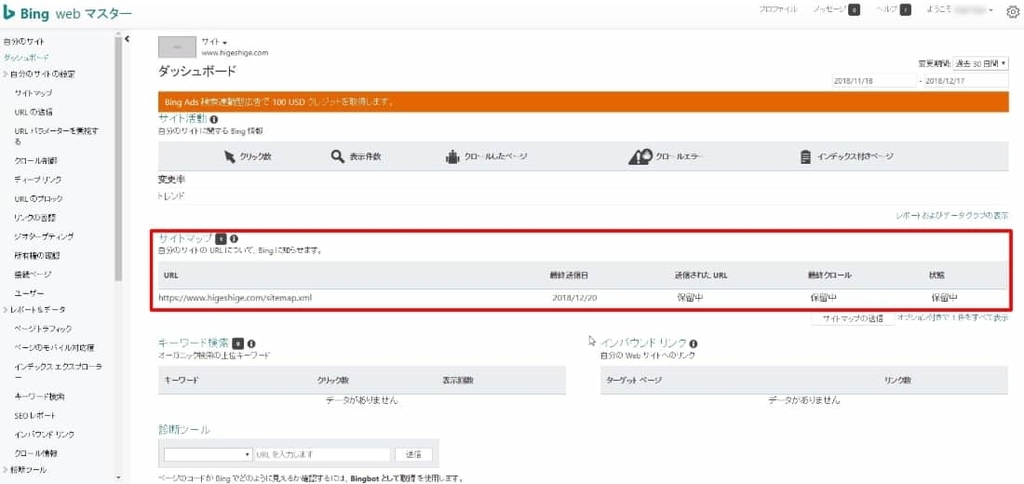
Task: Expand 自分のサイトの設定 in sidebar
Action: (x=39, y=74)
